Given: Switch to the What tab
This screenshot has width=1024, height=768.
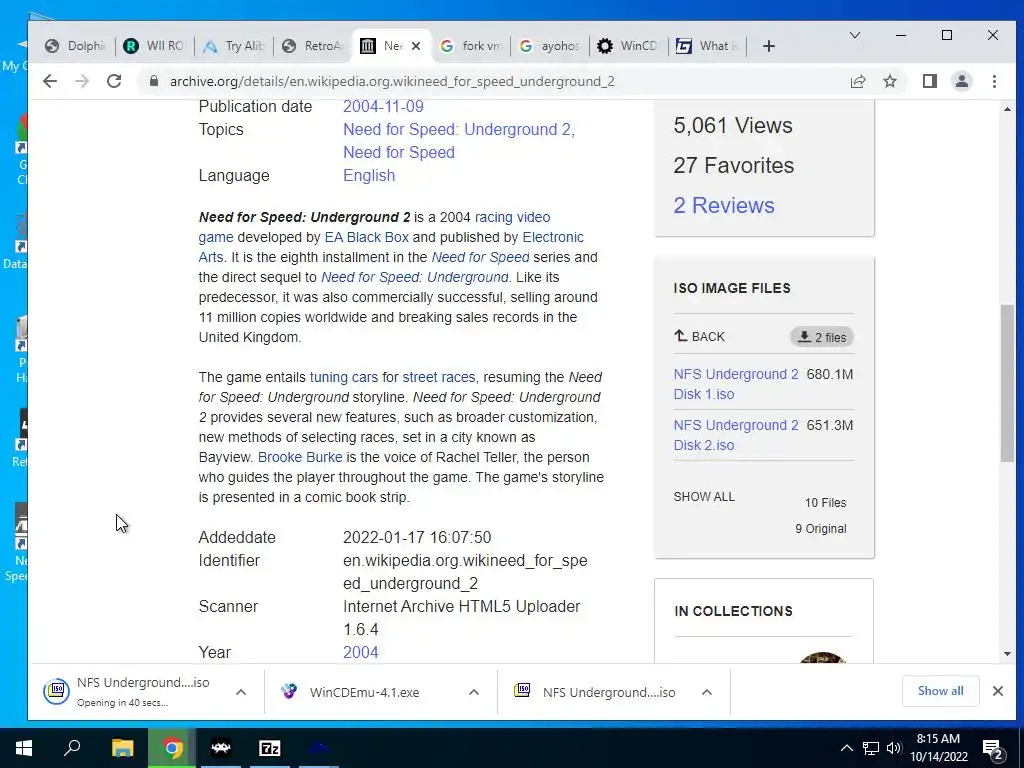Looking at the screenshot, I should pos(708,46).
